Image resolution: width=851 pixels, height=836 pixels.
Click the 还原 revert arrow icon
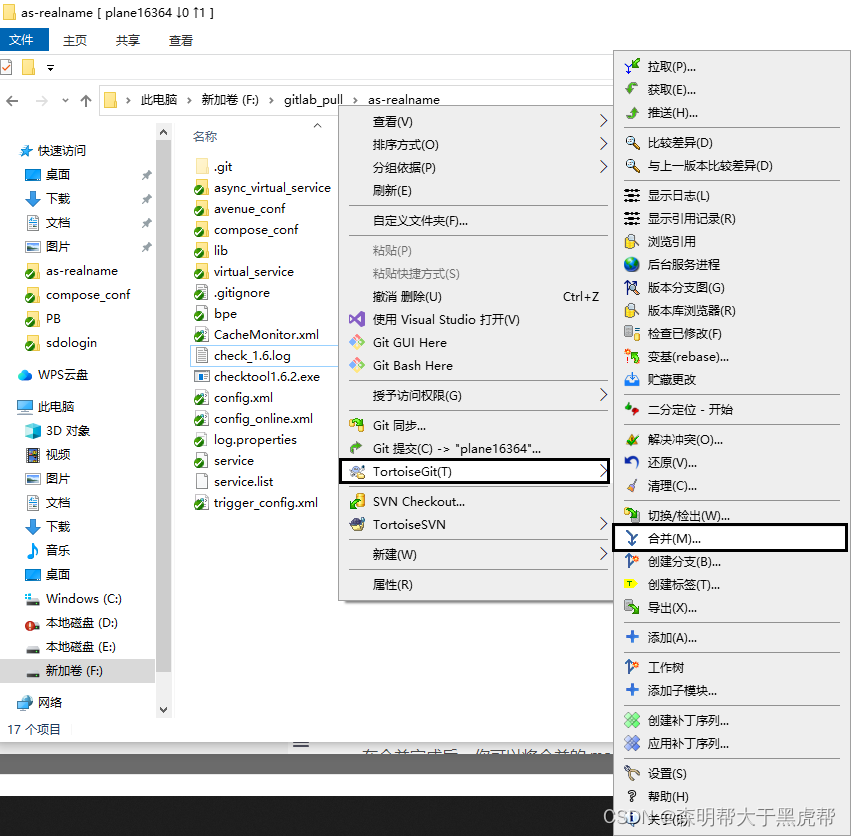click(632, 463)
